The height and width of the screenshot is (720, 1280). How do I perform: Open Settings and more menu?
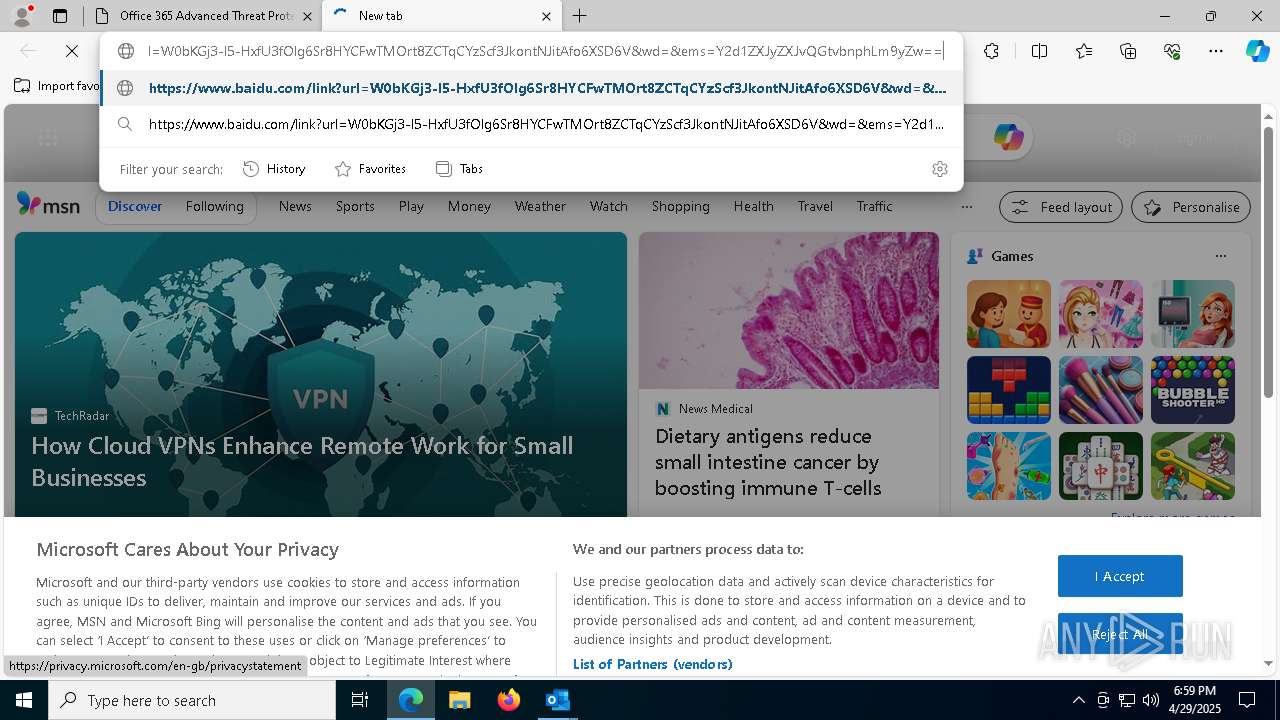click(x=1216, y=51)
